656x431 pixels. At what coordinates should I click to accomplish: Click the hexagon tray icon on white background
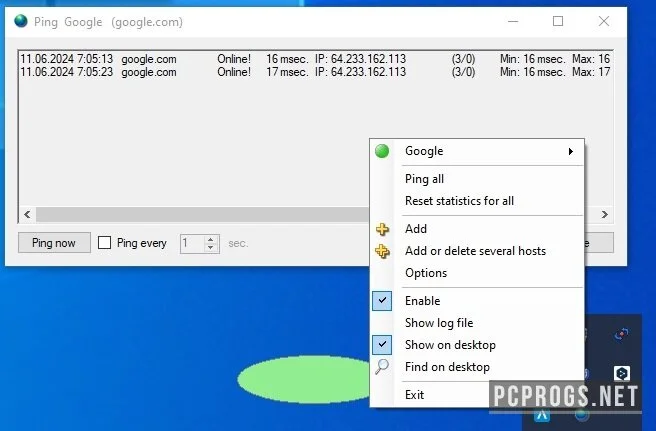[622, 373]
